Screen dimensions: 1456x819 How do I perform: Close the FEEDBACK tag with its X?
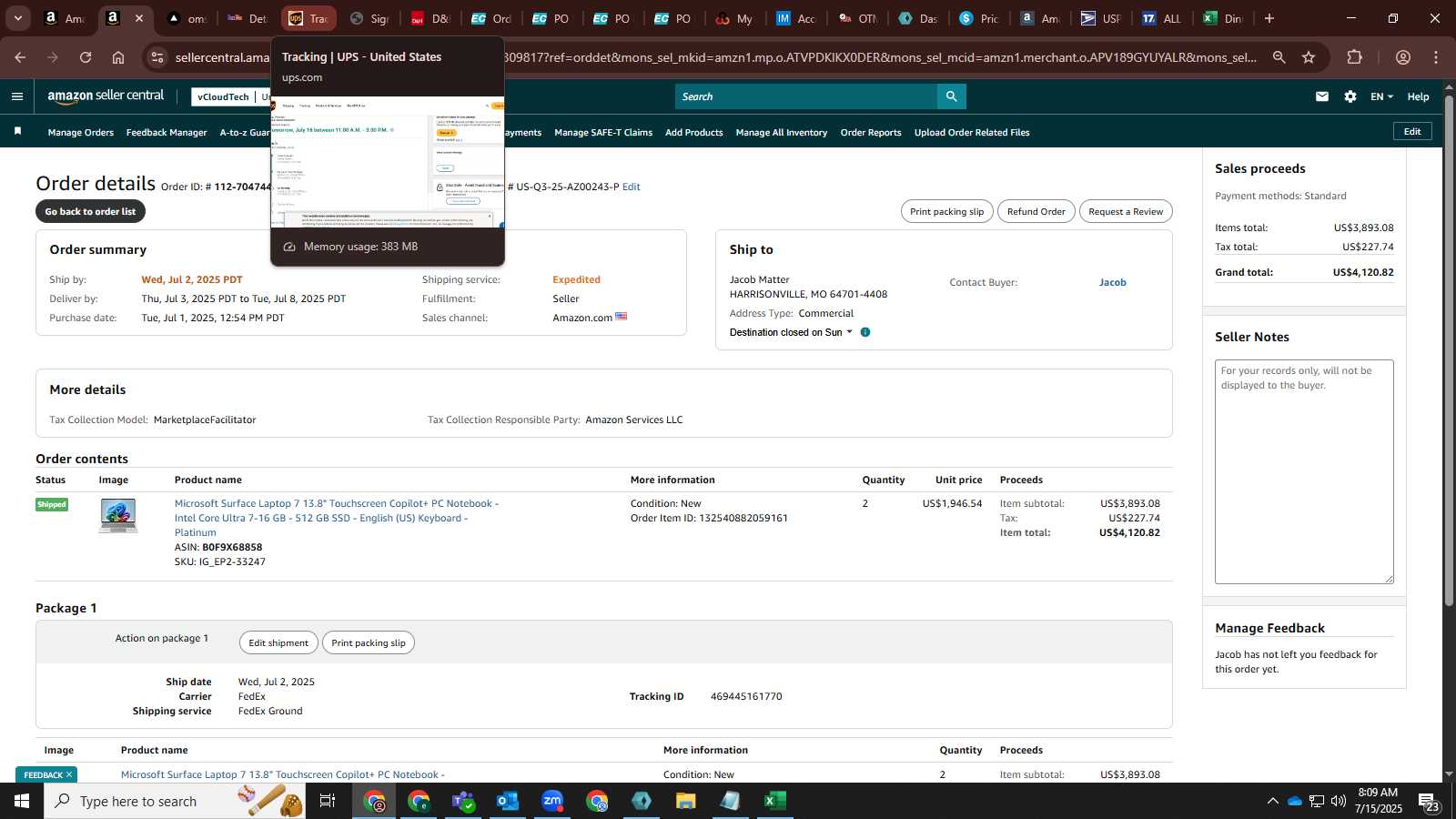pos(69,774)
